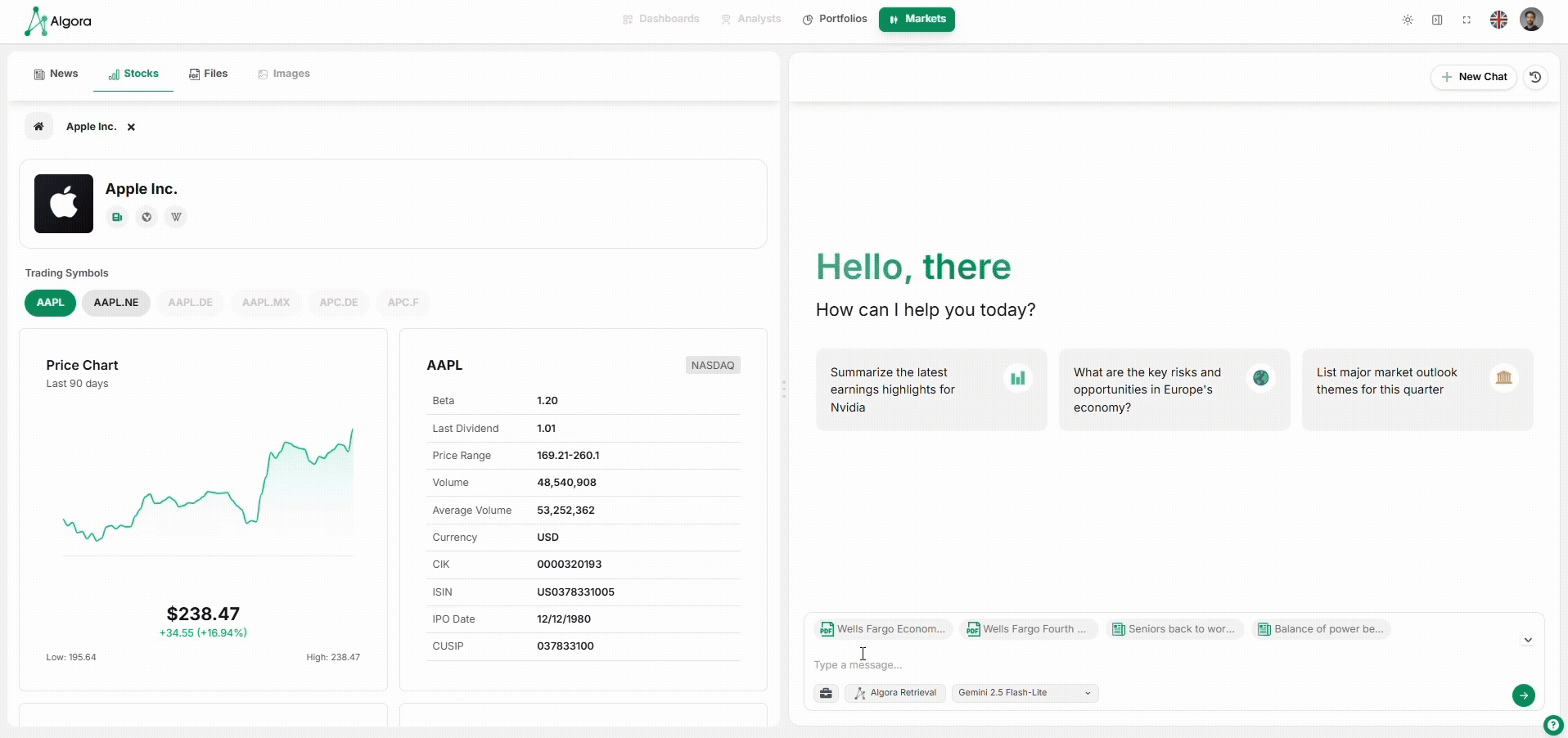Open the Gemini 2.5 Flash-Lite model dropdown
The width and height of the screenshot is (1568, 738).
coord(1025,693)
